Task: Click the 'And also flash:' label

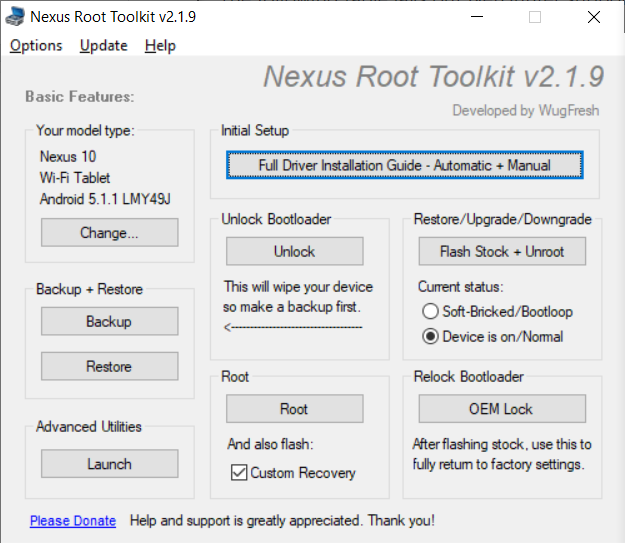Action: 270,444
